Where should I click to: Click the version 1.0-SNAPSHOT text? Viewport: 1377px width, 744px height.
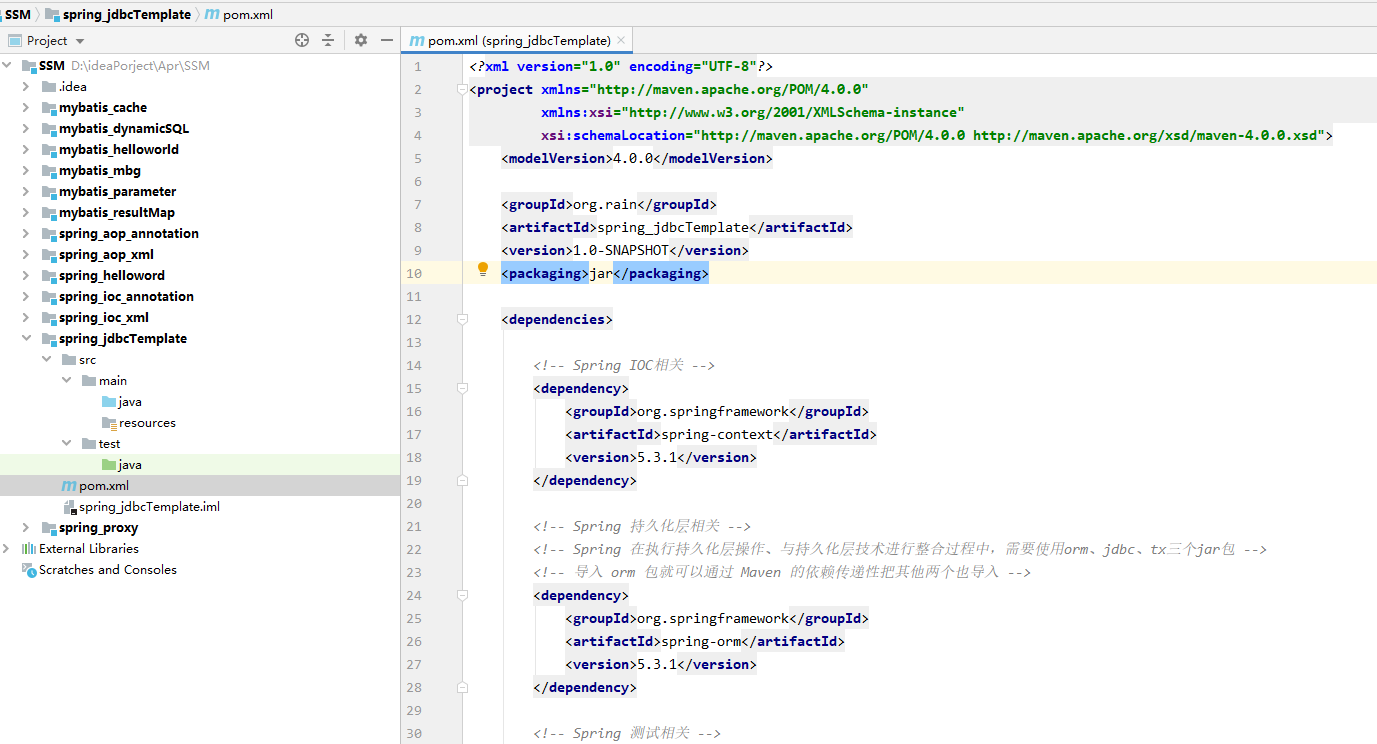(621, 250)
